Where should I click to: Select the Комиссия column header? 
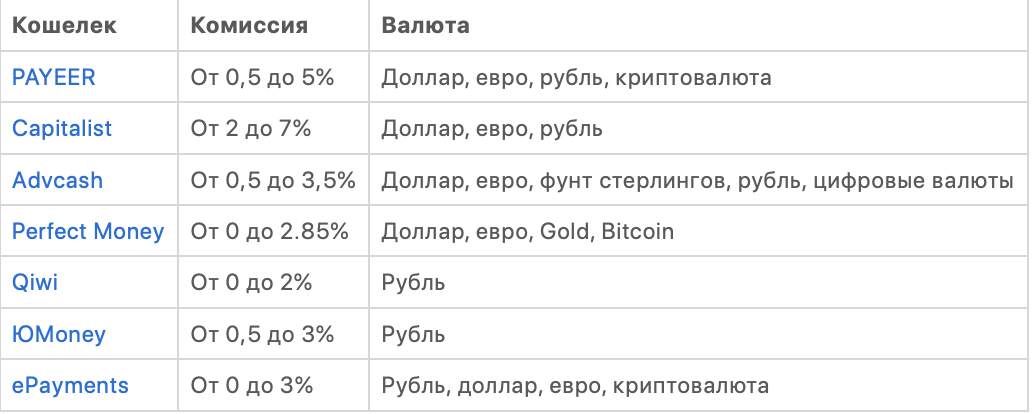[x=248, y=26]
